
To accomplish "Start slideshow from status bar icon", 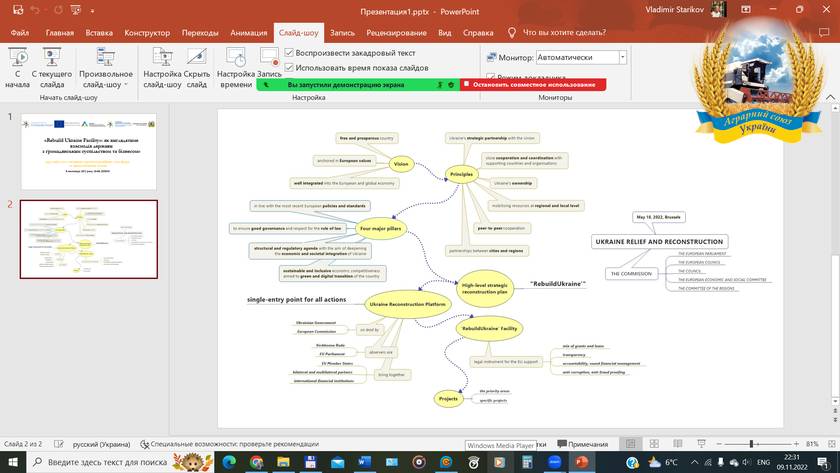I will pyautogui.click(x=701, y=444).
